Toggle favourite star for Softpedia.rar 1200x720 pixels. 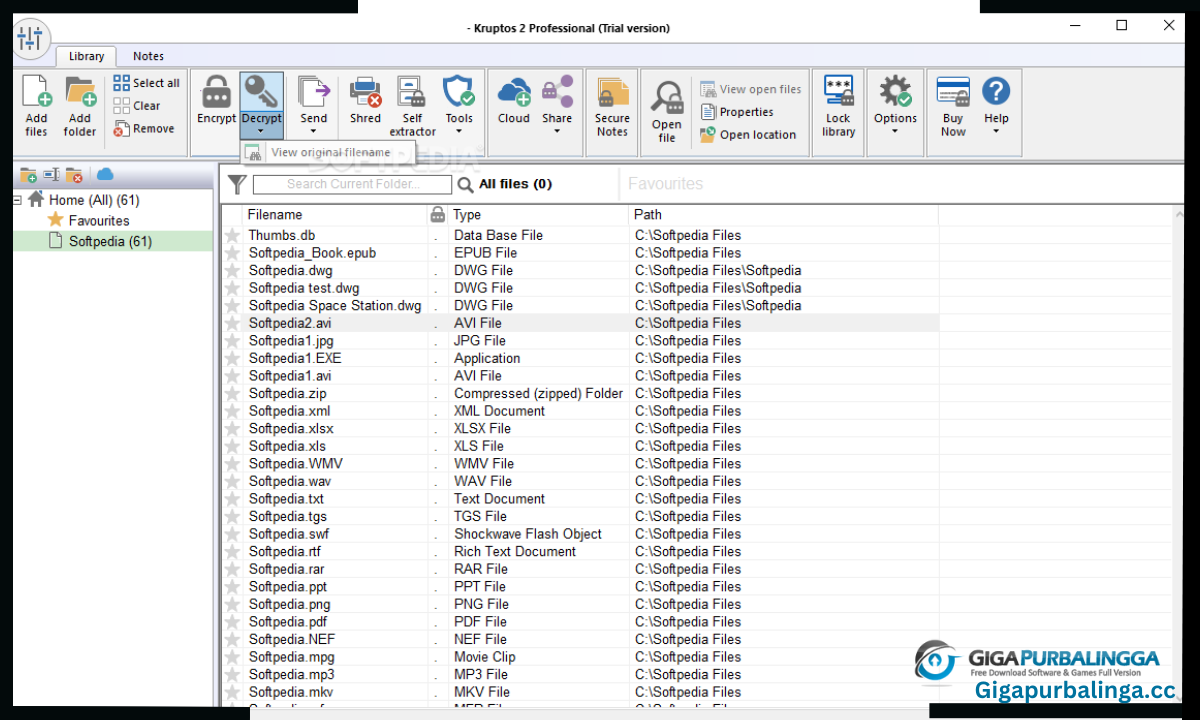click(x=233, y=569)
